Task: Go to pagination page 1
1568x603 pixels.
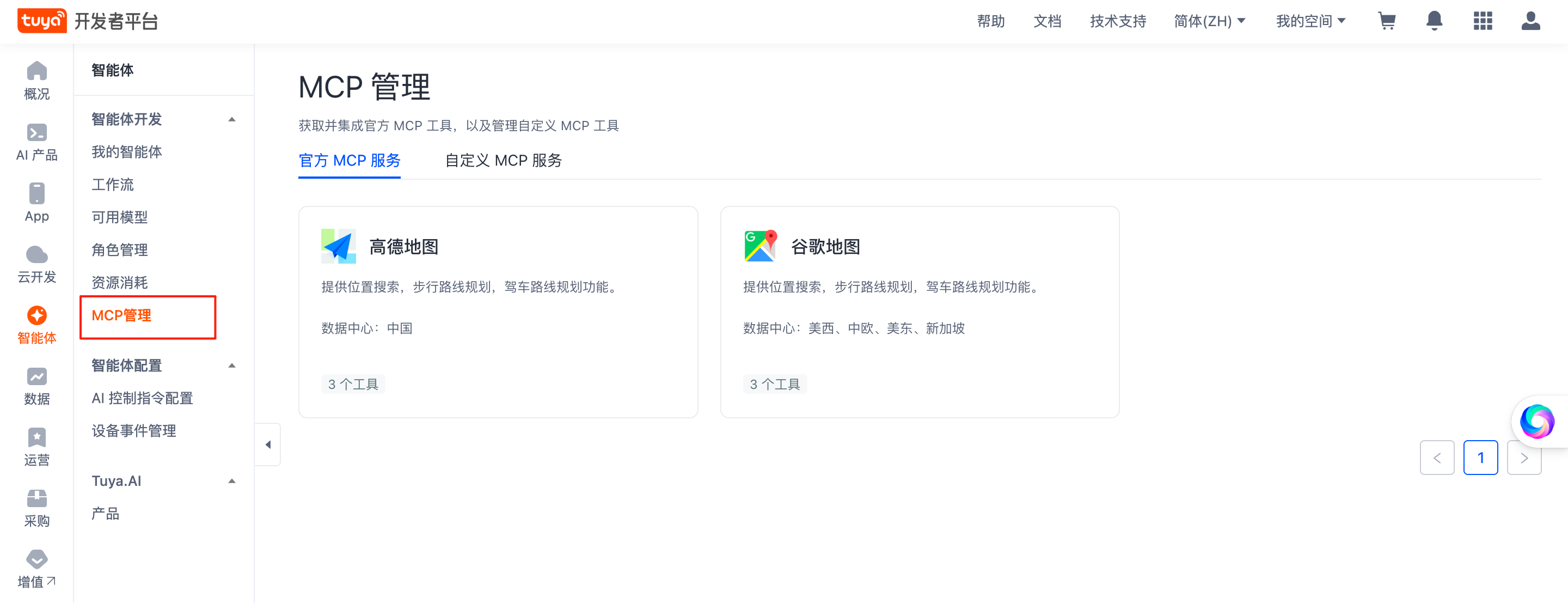Action: [1480, 458]
